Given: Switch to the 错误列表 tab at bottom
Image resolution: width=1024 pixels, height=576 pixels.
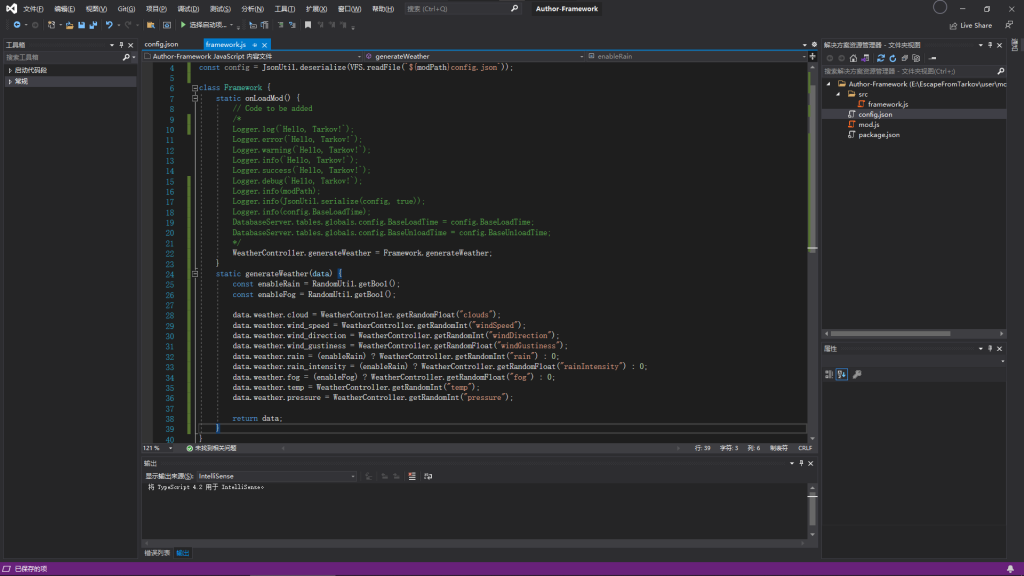Looking at the screenshot, I should pos(157,553).
